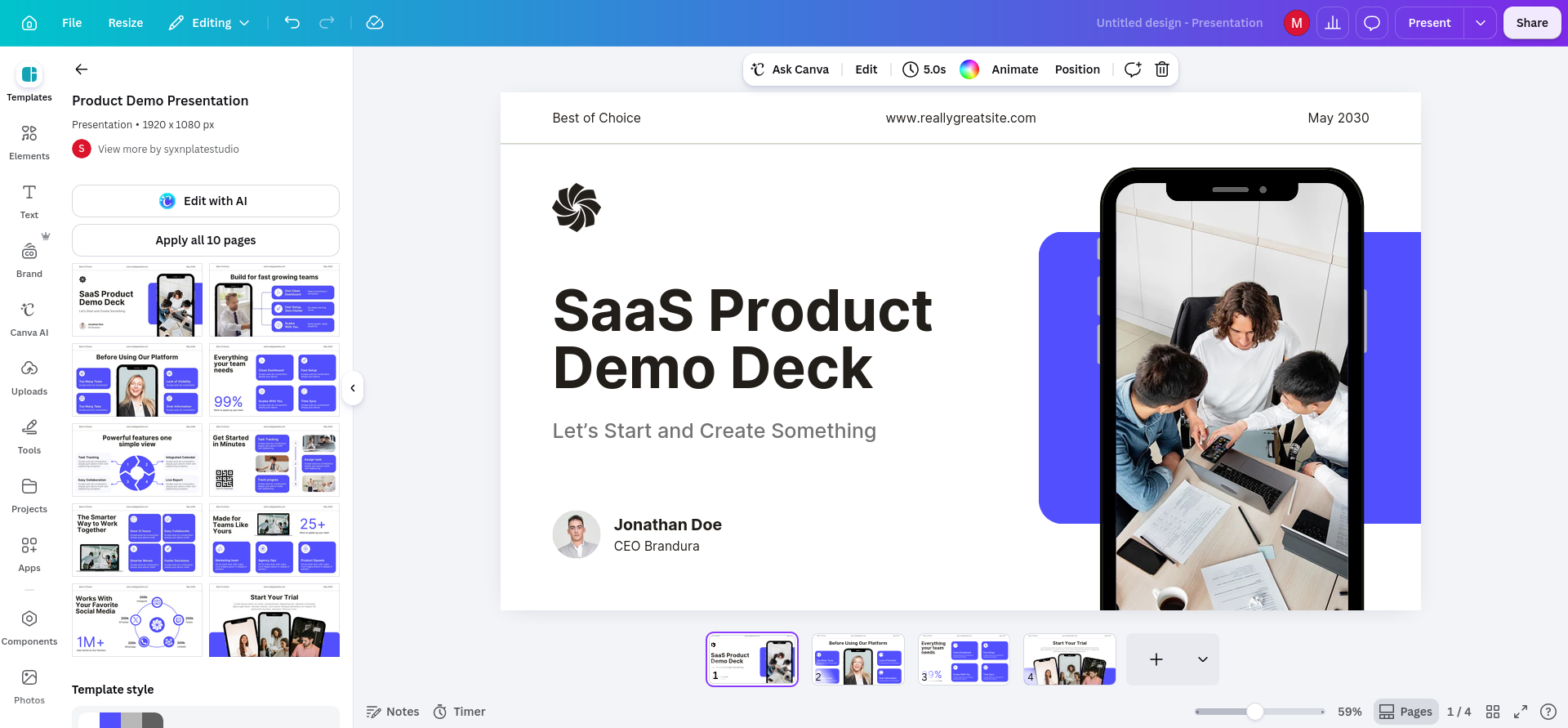
Task: Open the analytics chart icon
Action: click(x=1333, y=23)
